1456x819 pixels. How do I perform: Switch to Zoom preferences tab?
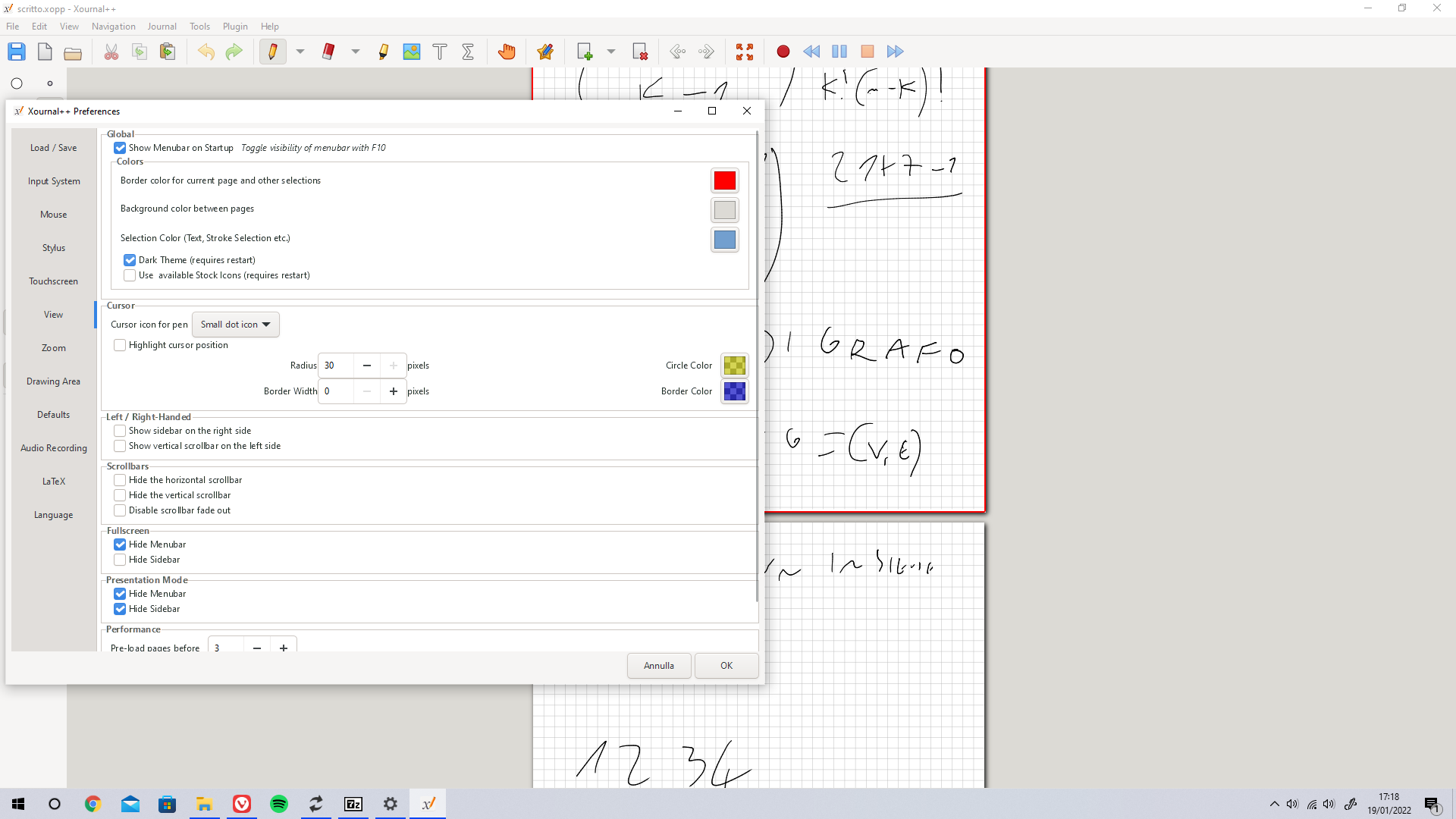tap(54, 348)
